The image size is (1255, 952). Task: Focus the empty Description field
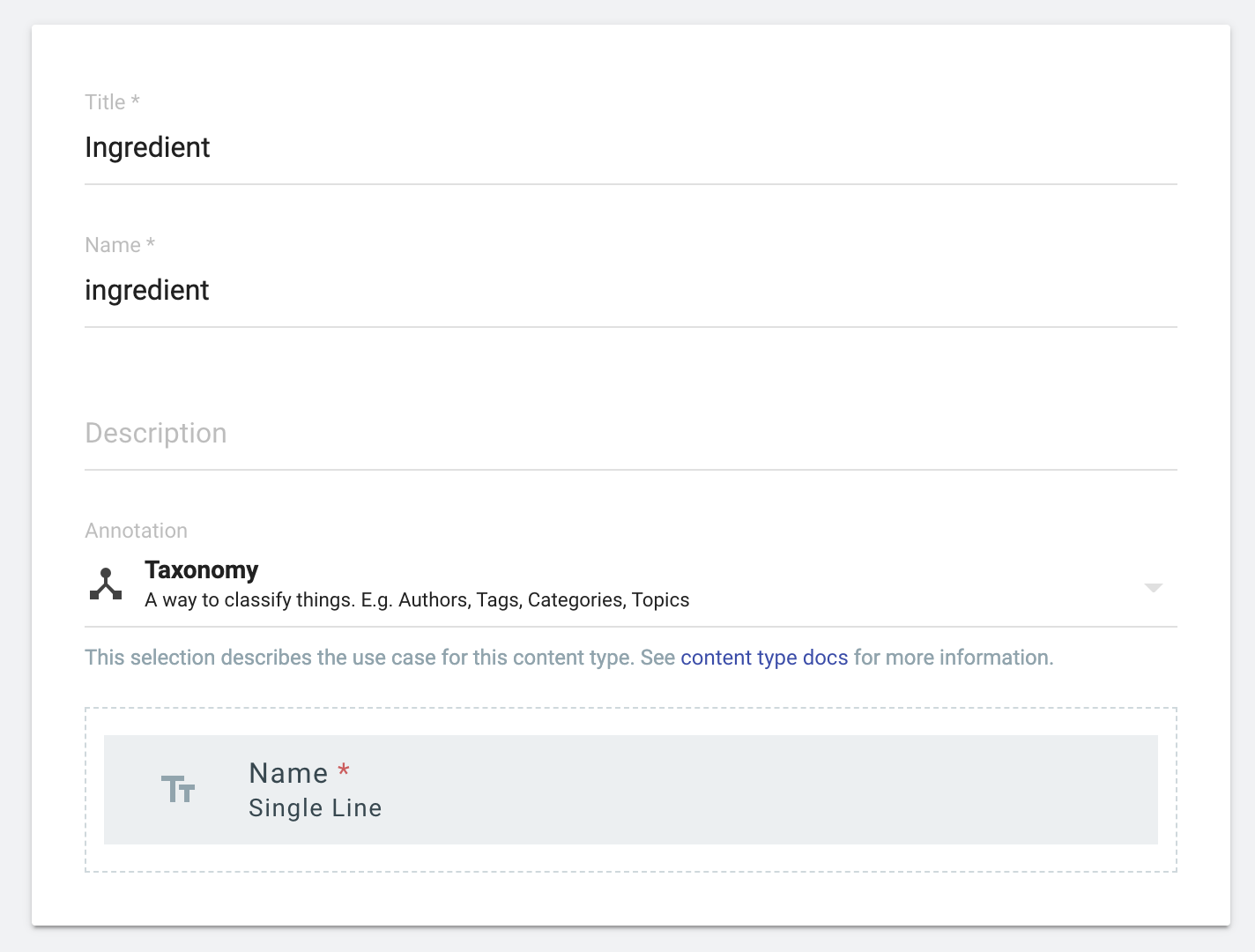click(631, 433)
